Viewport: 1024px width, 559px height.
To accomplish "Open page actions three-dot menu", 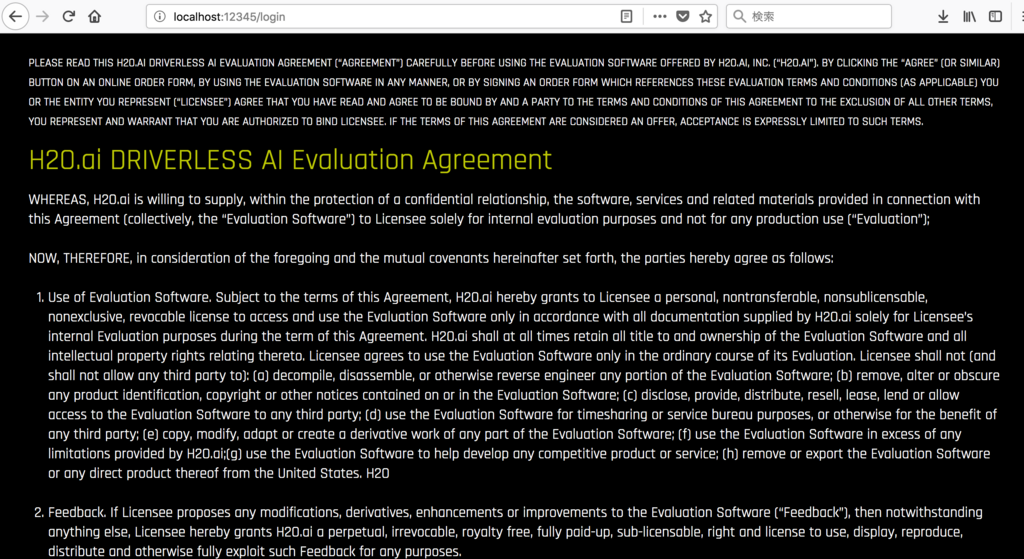I will point(660,17).
